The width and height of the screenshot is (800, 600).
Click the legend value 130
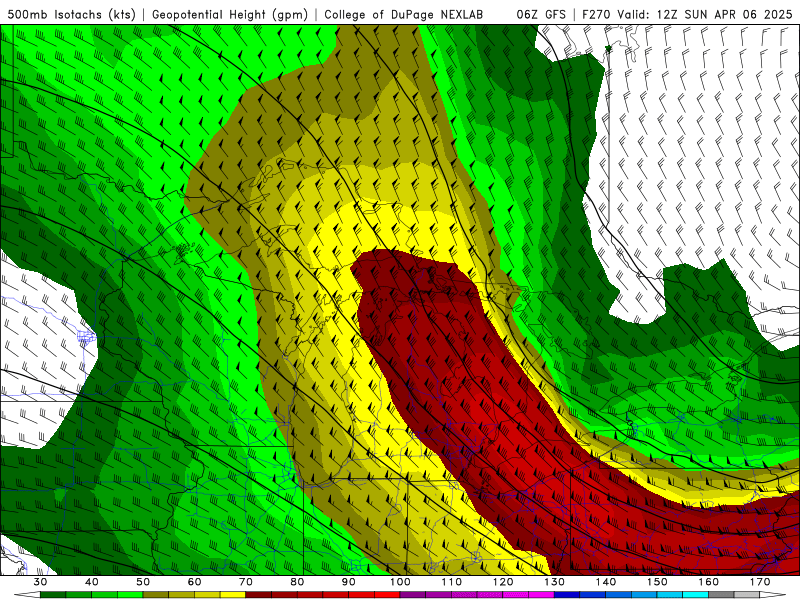point(554,582)
